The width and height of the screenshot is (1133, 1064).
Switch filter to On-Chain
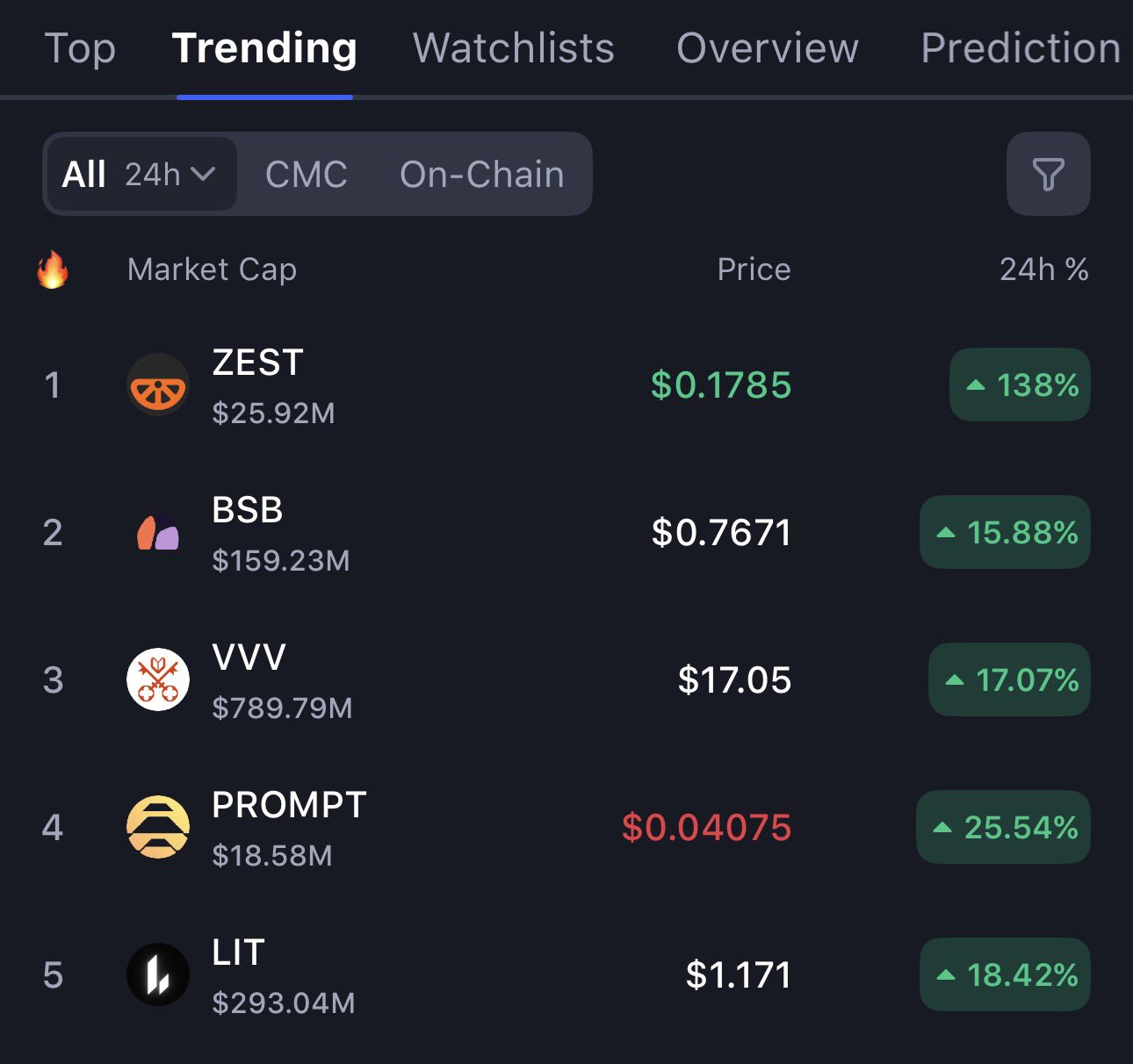click(481, 174)
